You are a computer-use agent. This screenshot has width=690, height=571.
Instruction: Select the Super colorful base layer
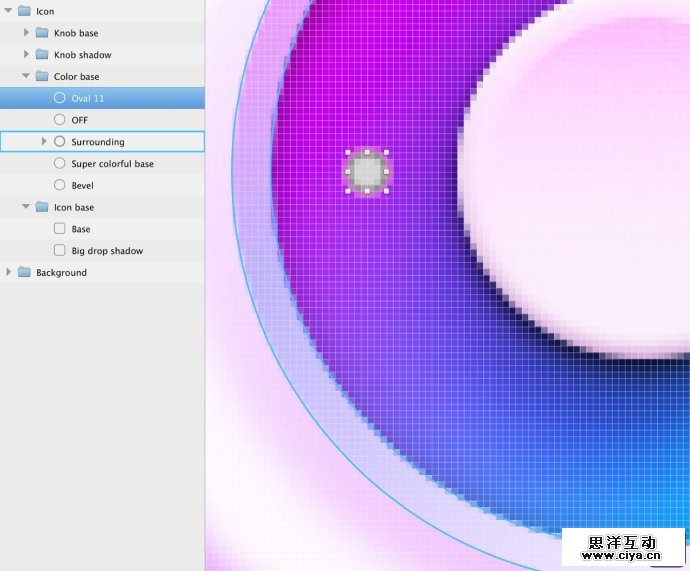tap(112, 164)
